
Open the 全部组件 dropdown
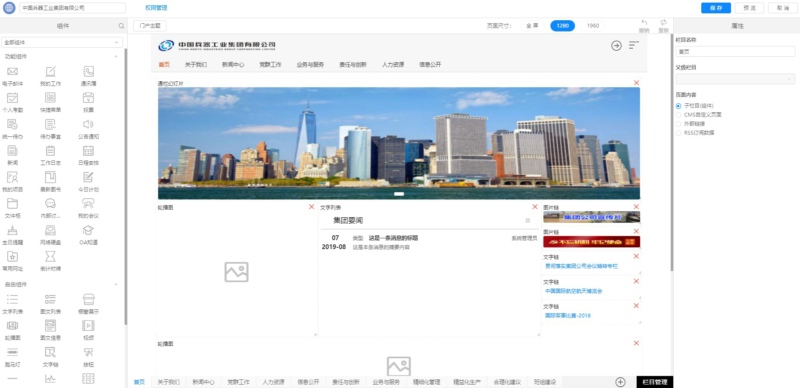pyautogui.click(x=62, y=42)
